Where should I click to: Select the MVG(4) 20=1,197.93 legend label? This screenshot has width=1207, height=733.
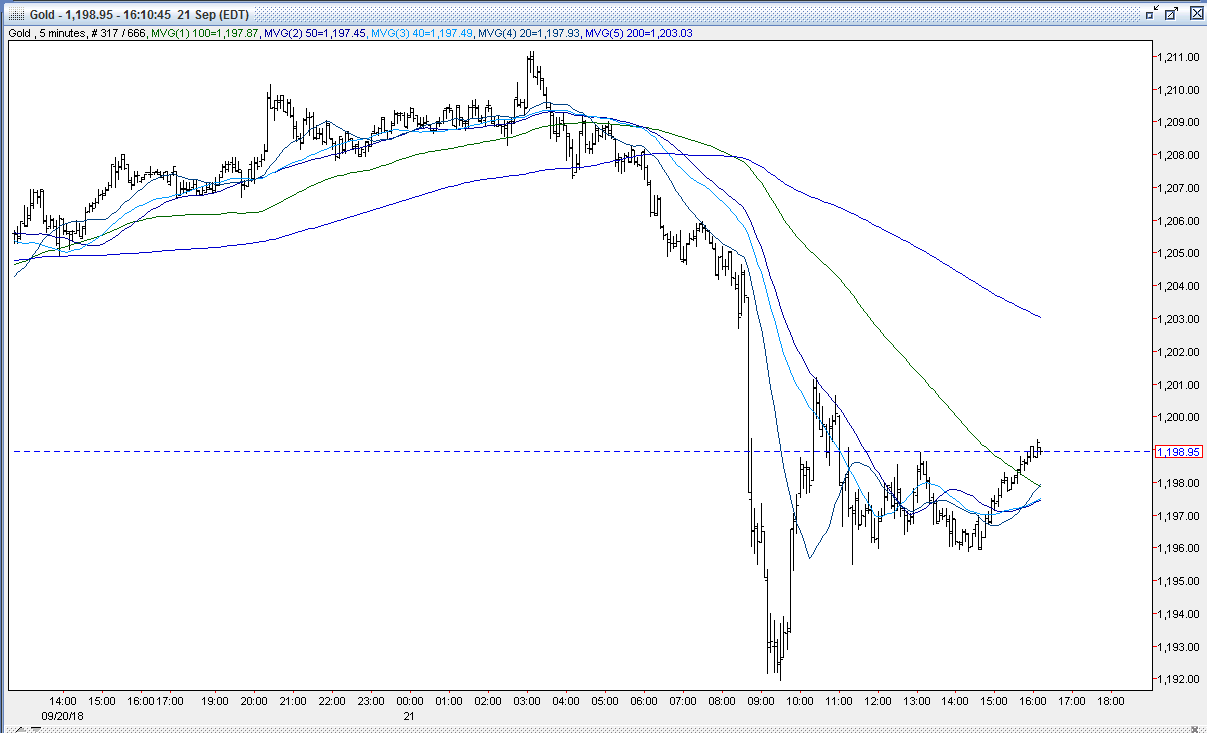530,33
